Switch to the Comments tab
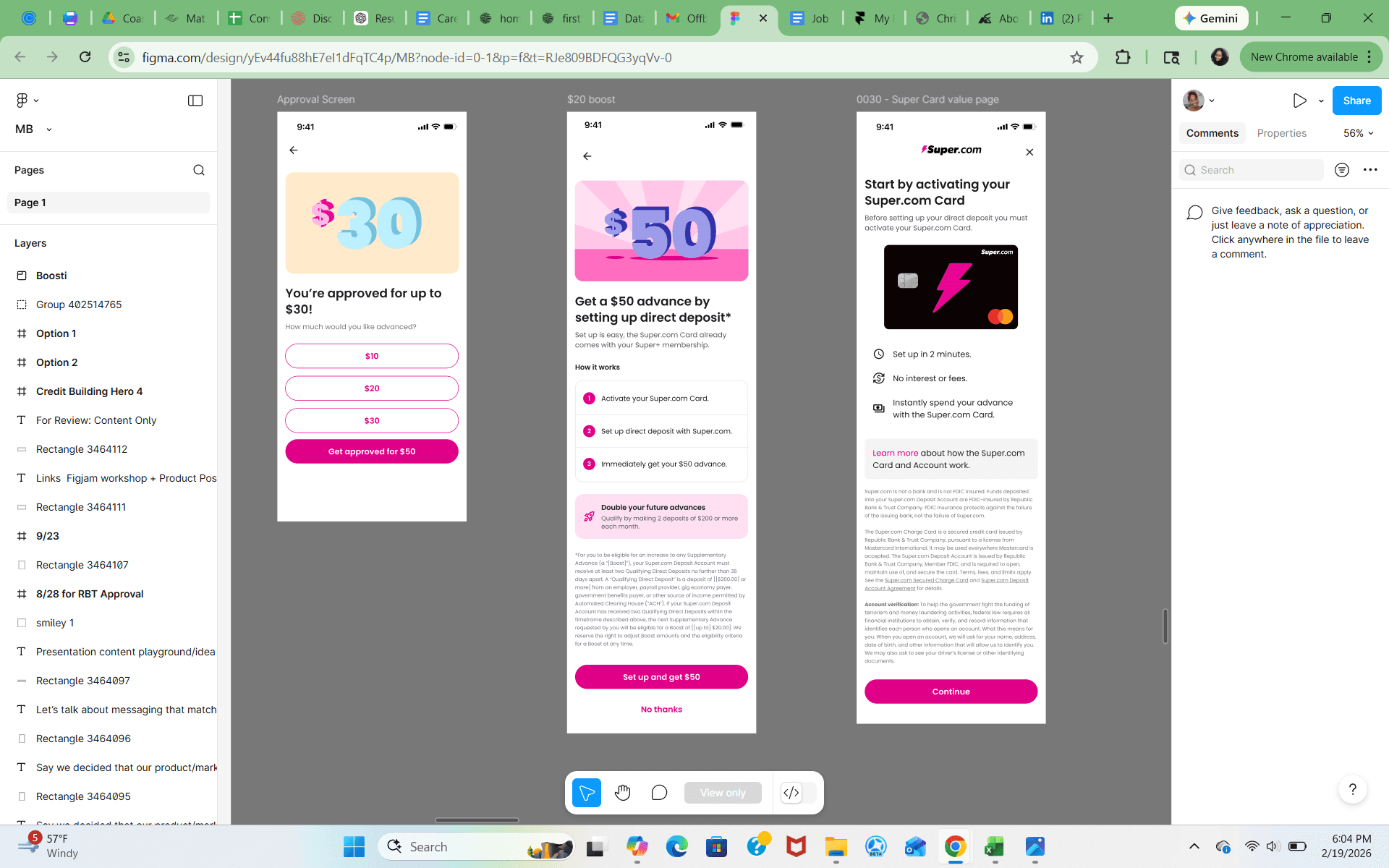 tap(1212, 133)
